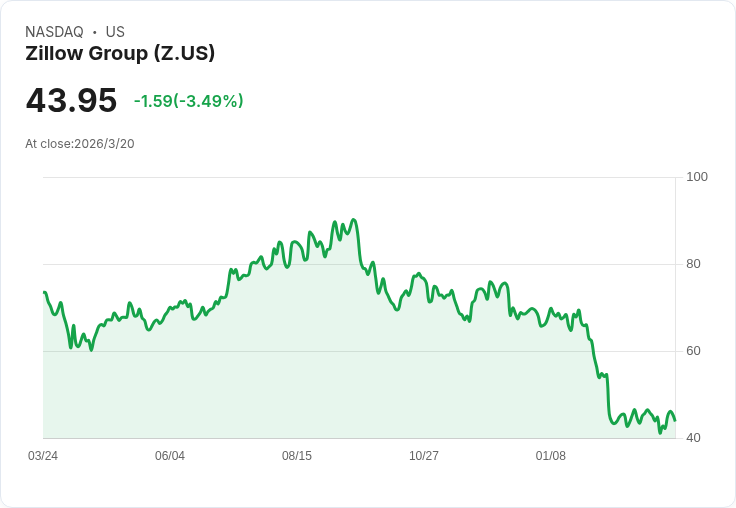Click the 03/24 date on x-axis

(43, 456)
